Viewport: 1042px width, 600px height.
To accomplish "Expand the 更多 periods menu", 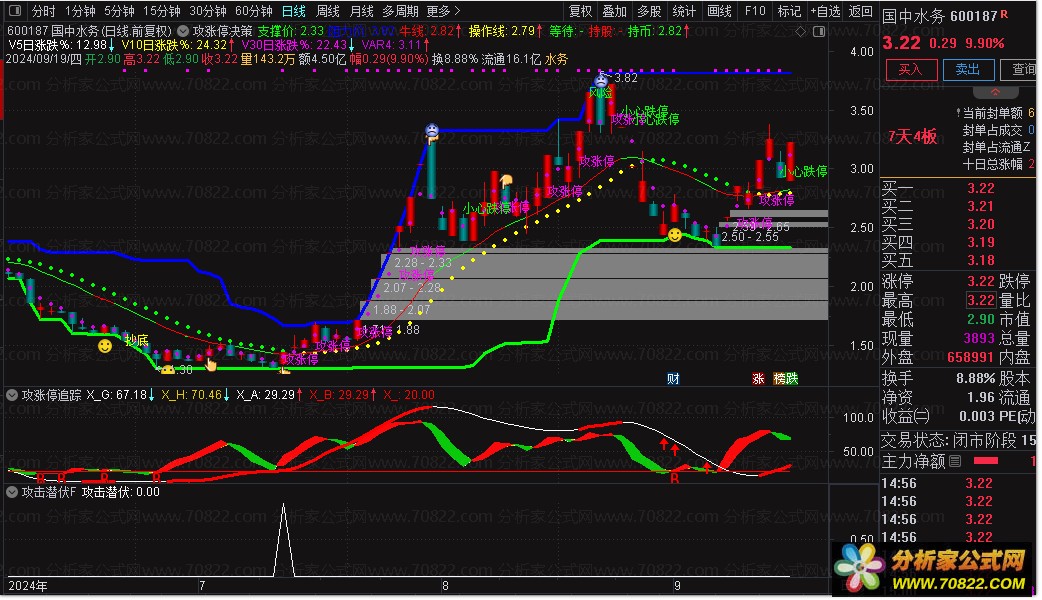I will click(x=443, y=11).
